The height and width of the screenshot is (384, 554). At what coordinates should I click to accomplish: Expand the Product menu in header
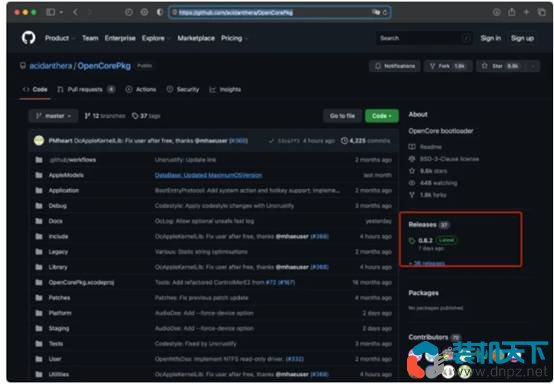pos(59,38)
